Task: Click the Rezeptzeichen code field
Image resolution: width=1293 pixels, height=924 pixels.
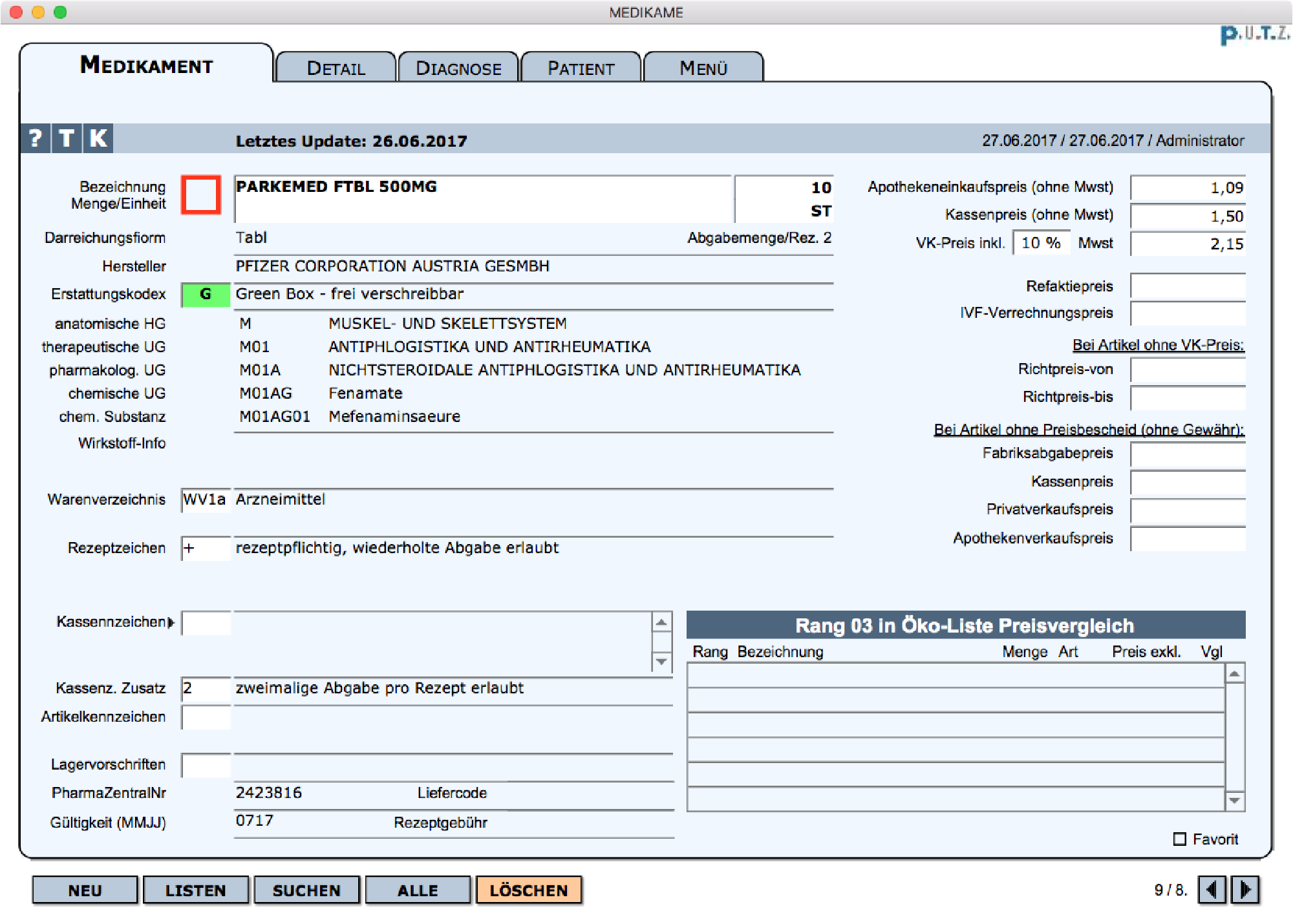Action: point(206,549)
